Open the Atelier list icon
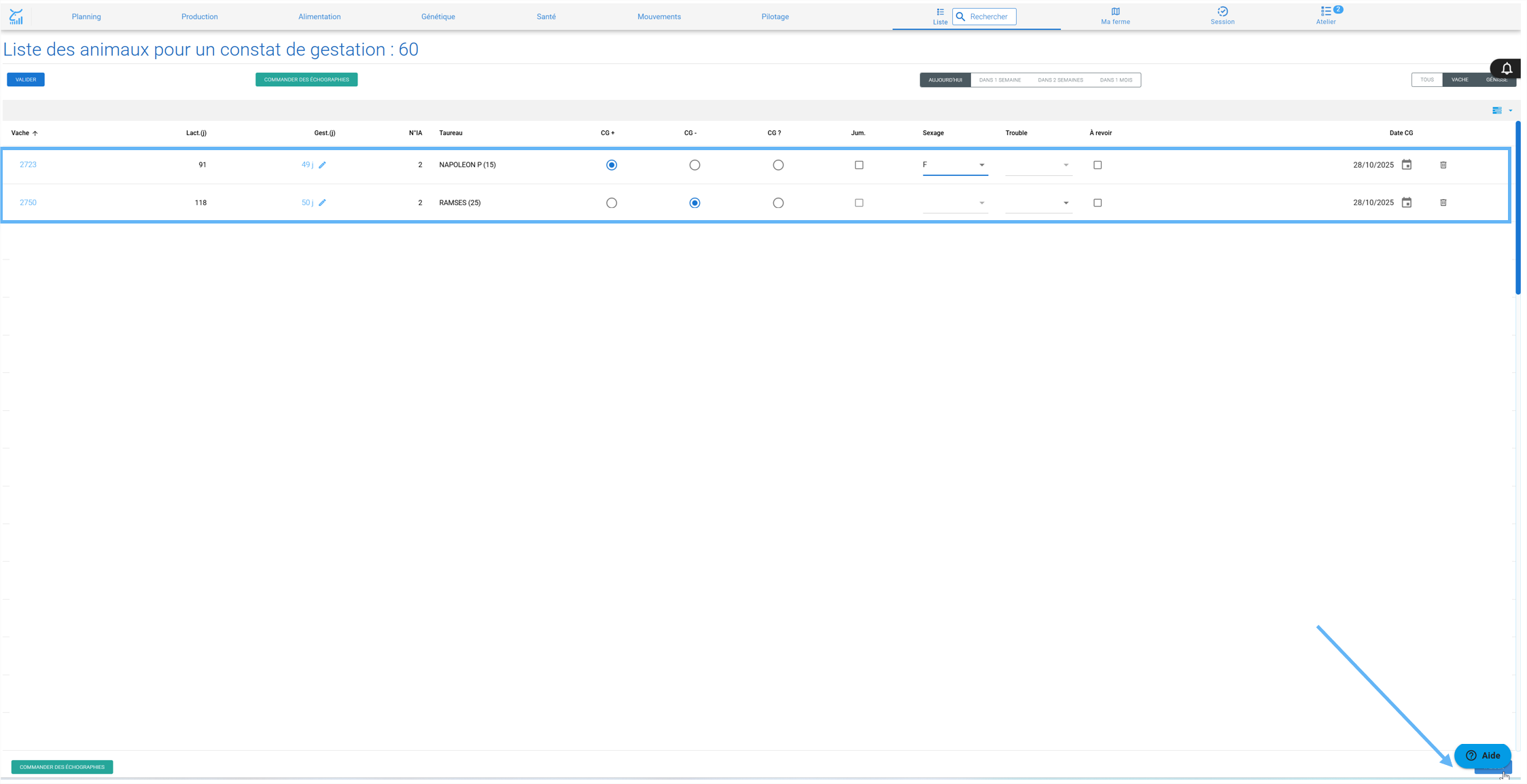The height and width of the screenshot is (784, 1527). coord(1325,12)
